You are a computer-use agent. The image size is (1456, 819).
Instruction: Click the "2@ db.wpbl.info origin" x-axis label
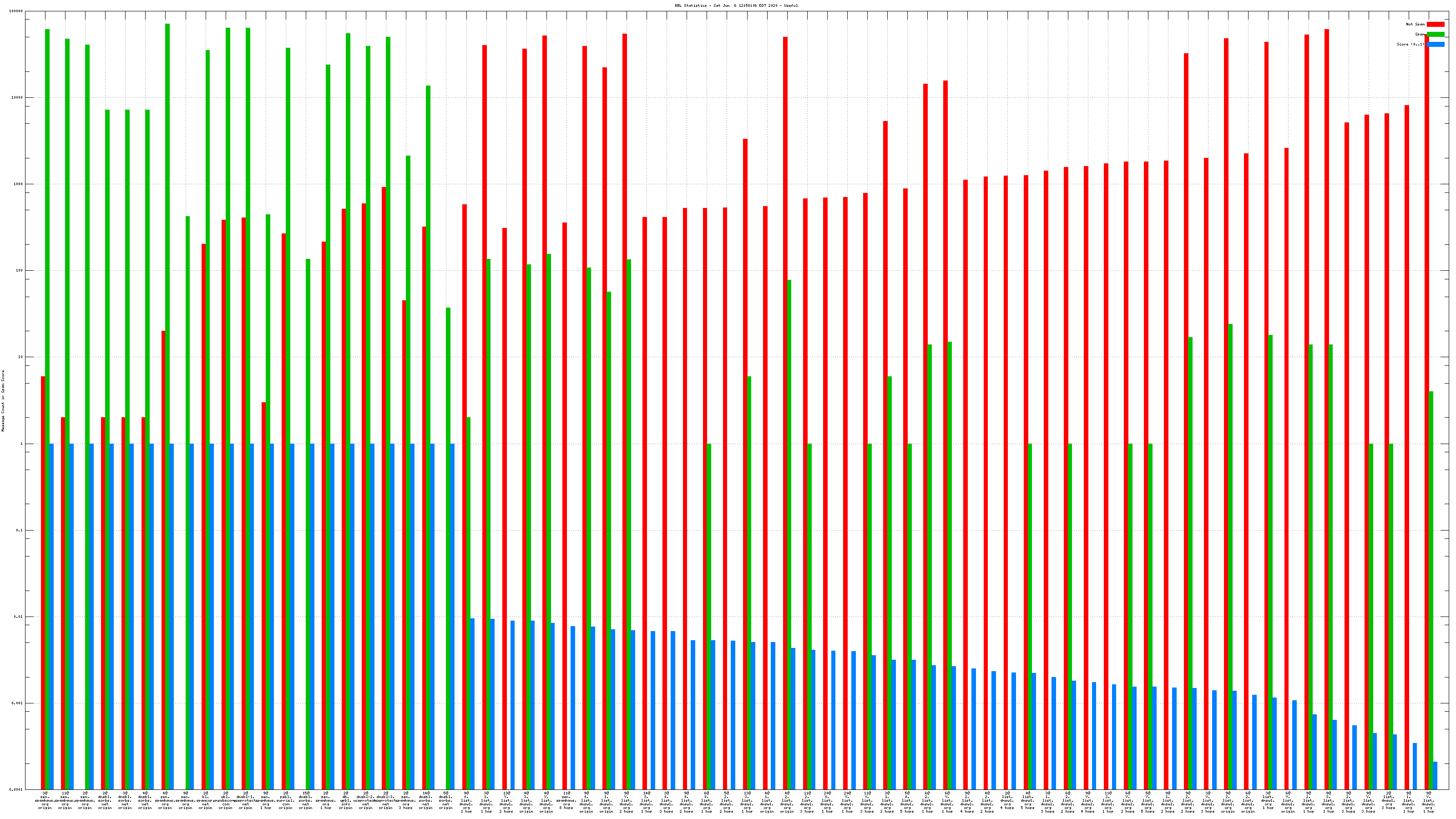[x=345, y=800]
